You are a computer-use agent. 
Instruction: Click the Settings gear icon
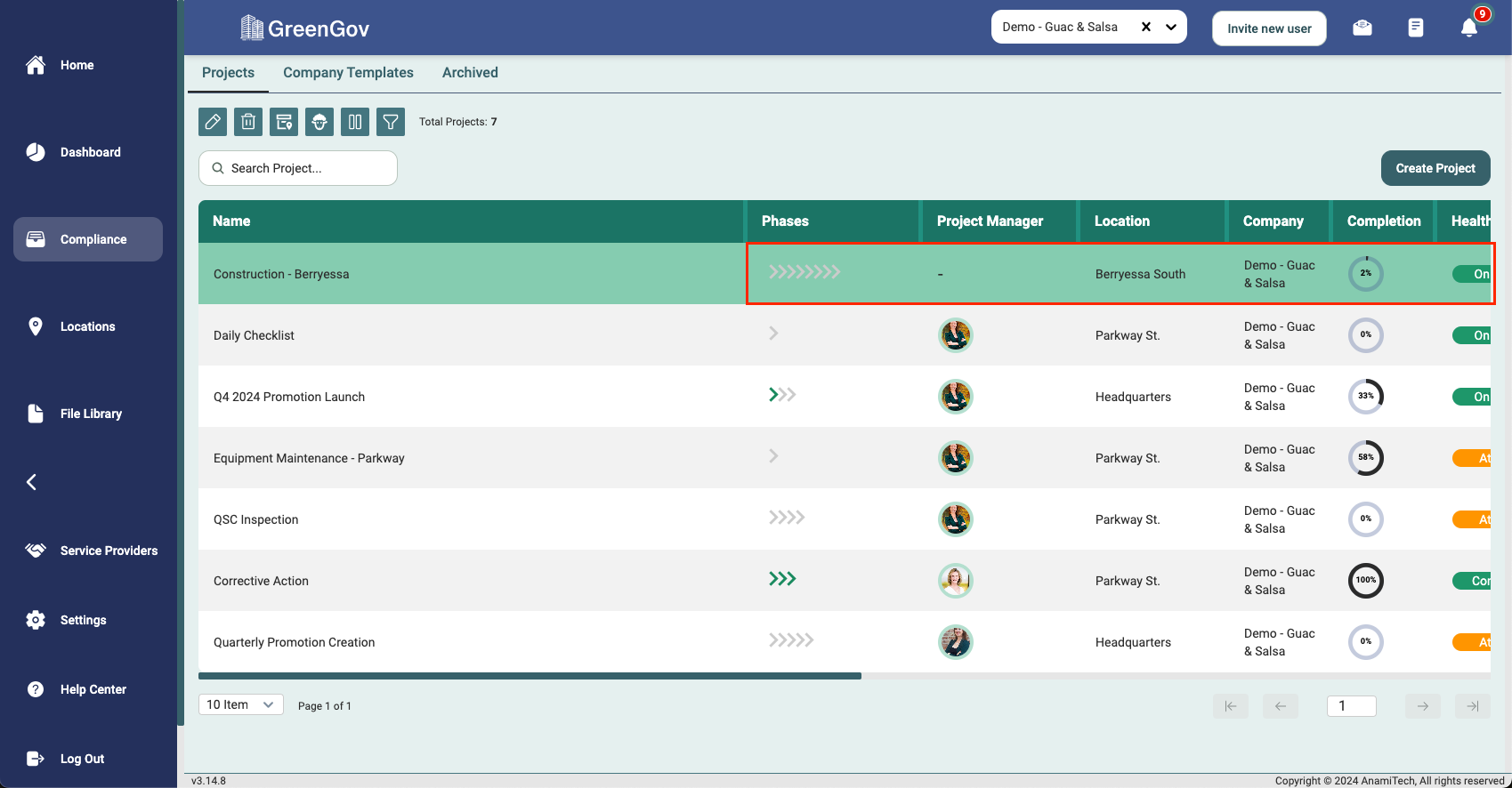click(x=36, y=620)
